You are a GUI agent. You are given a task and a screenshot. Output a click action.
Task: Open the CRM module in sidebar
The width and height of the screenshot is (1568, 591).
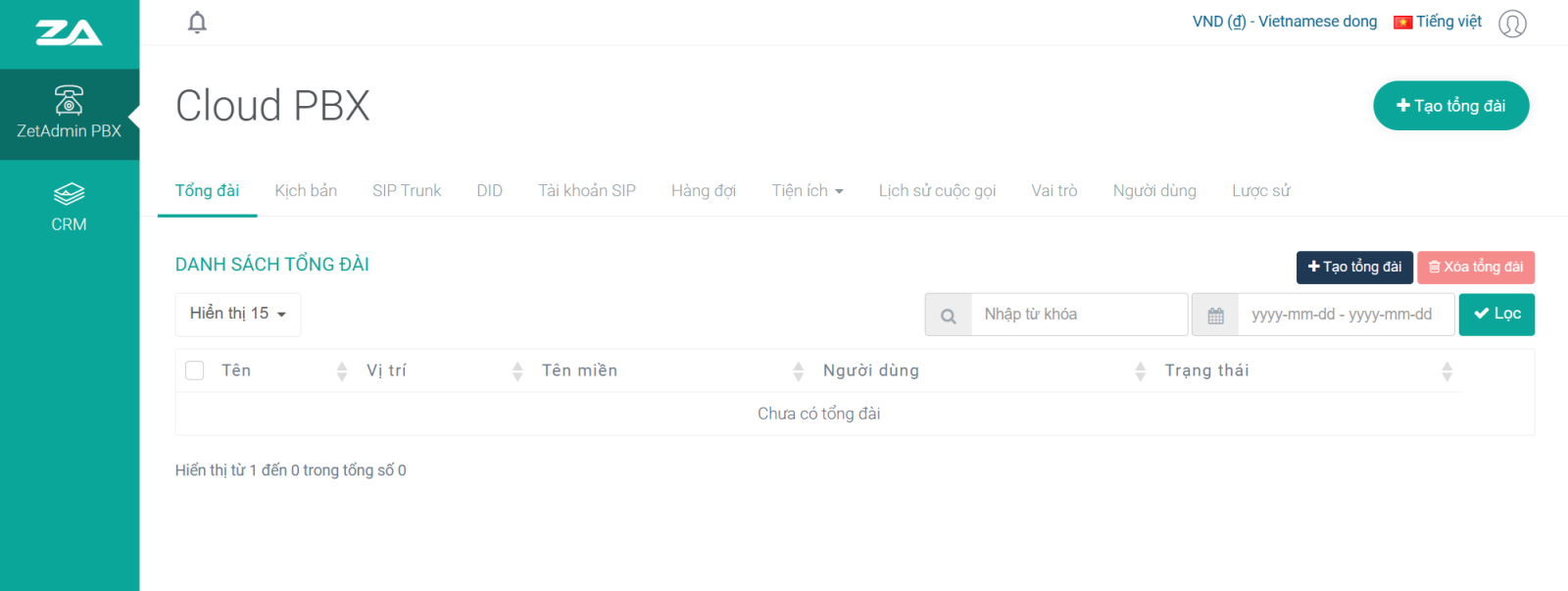(69, 207)
